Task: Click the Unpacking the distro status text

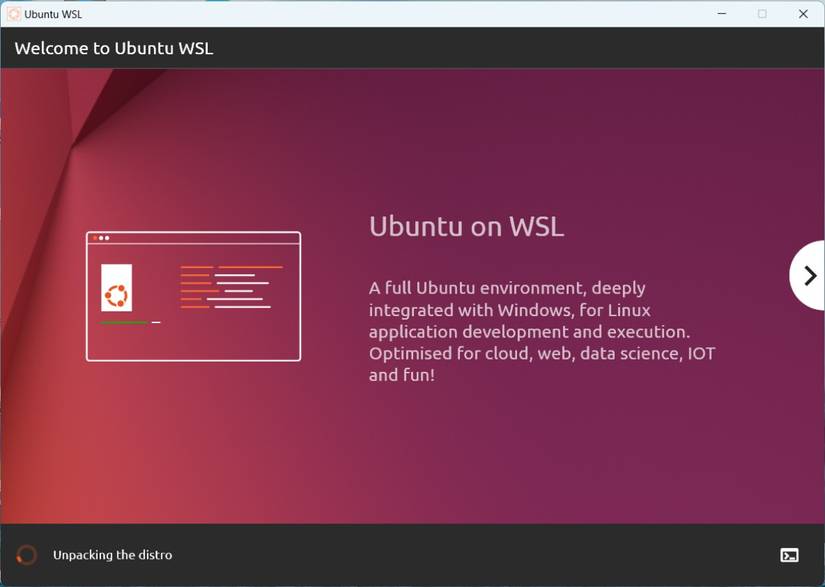Action: click(x=112, y=554)
